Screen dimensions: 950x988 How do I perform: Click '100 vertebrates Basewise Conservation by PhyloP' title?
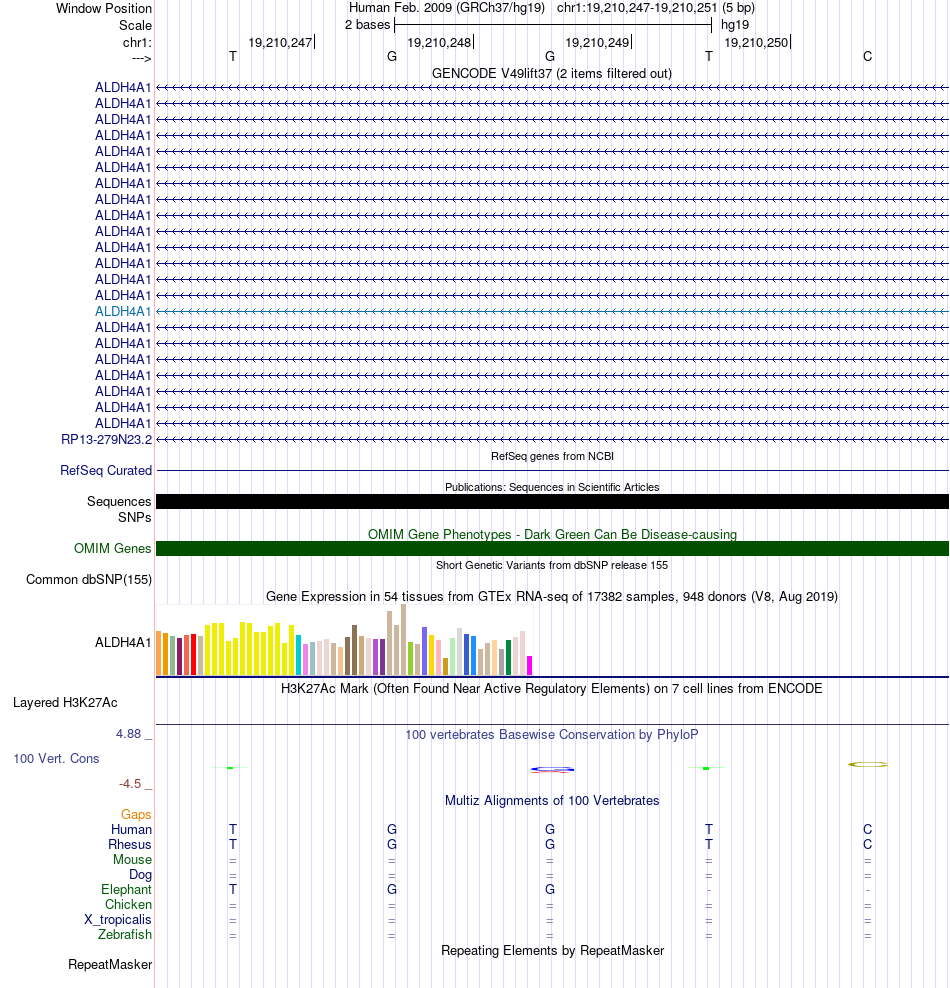pos(552,734)
